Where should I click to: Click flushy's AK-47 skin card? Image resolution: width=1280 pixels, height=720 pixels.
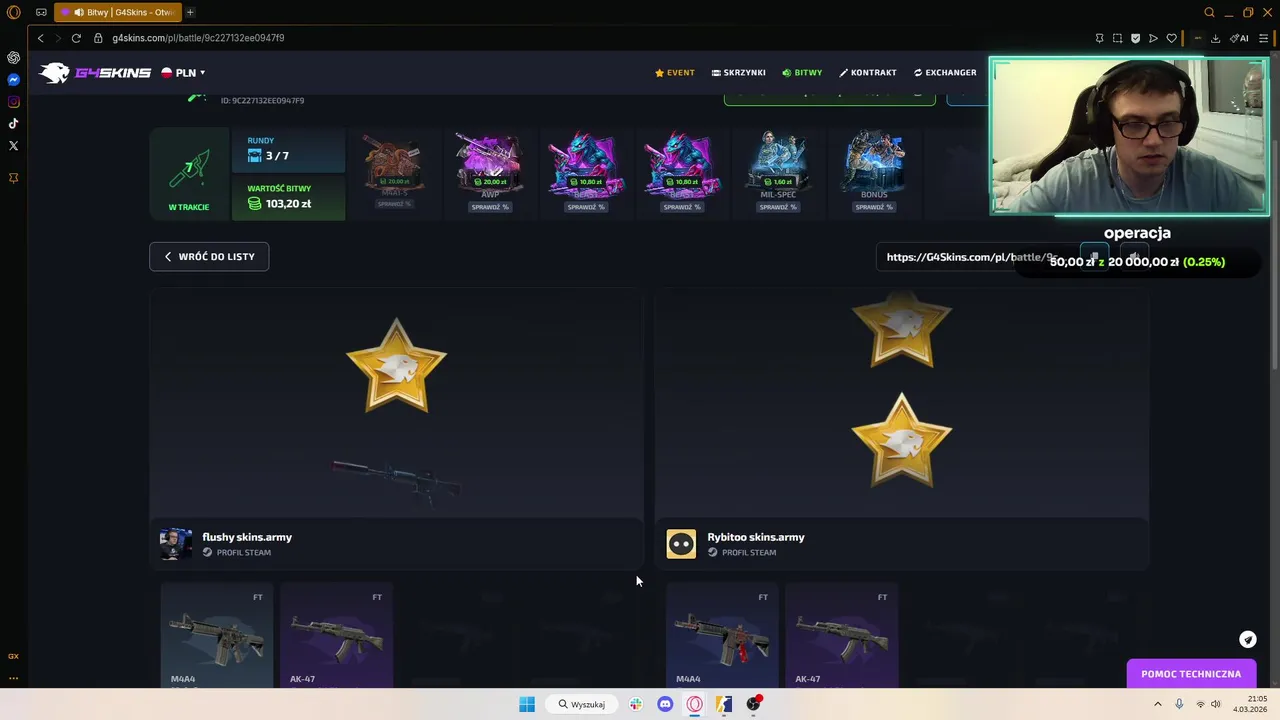coord(336,637)
